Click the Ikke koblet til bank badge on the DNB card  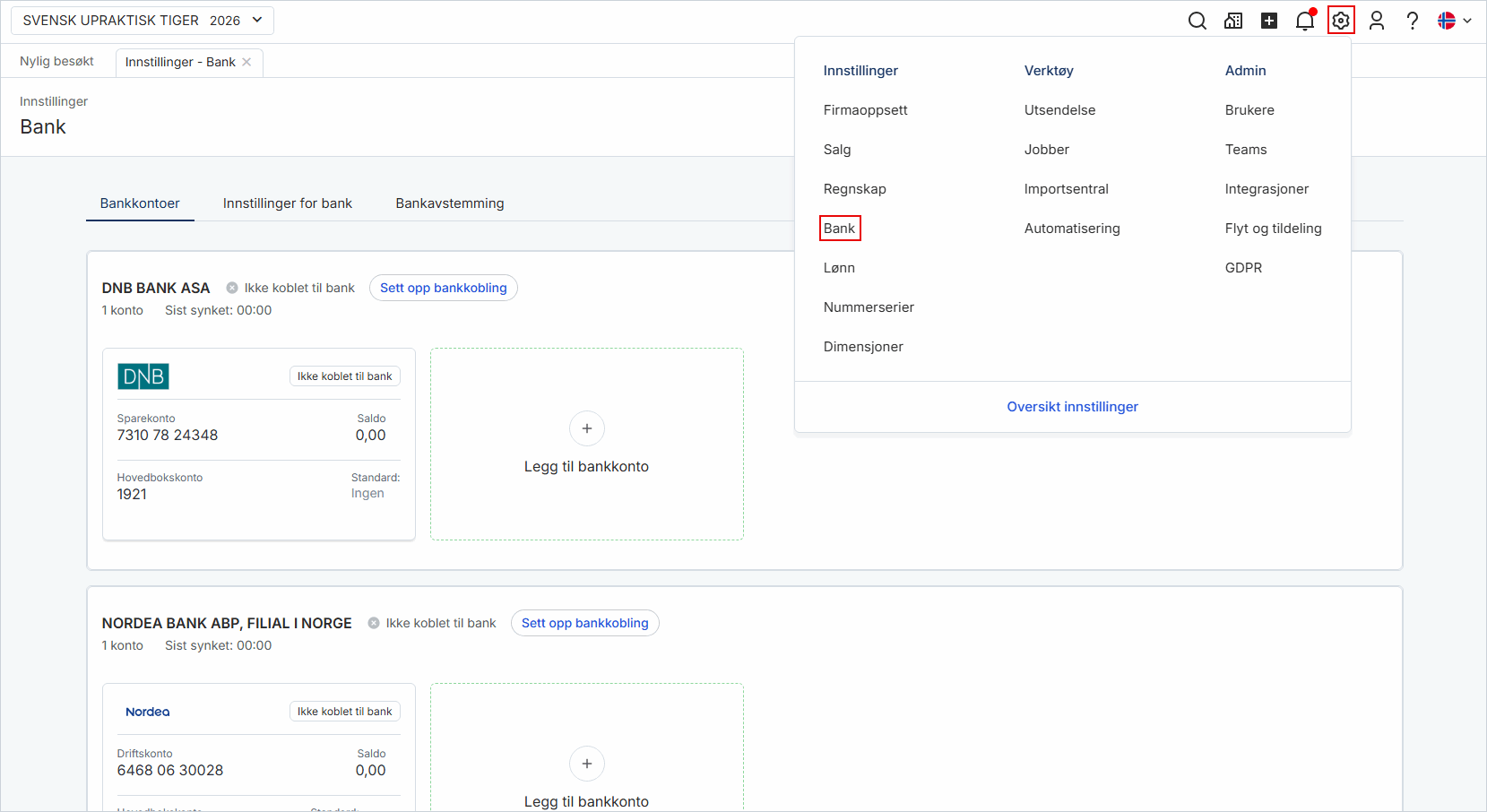(x=345, y=376)
